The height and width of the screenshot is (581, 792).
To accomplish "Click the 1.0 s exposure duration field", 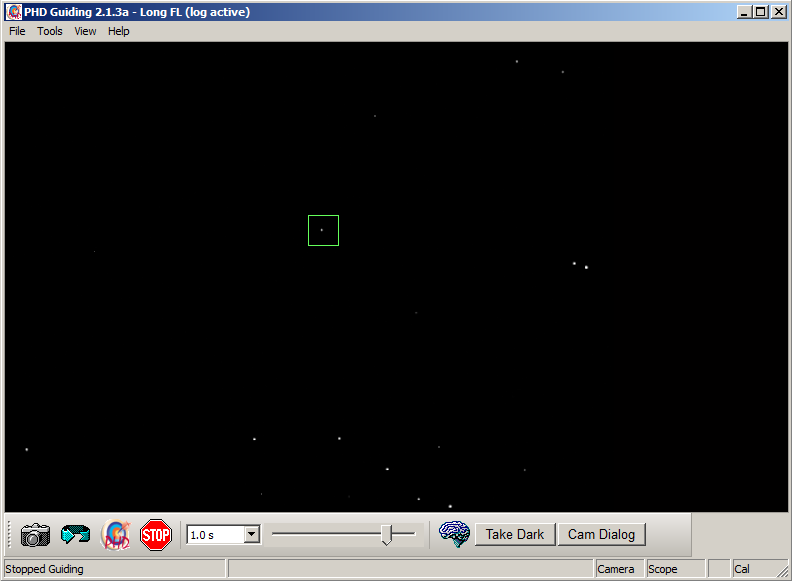I will [214, 535].
